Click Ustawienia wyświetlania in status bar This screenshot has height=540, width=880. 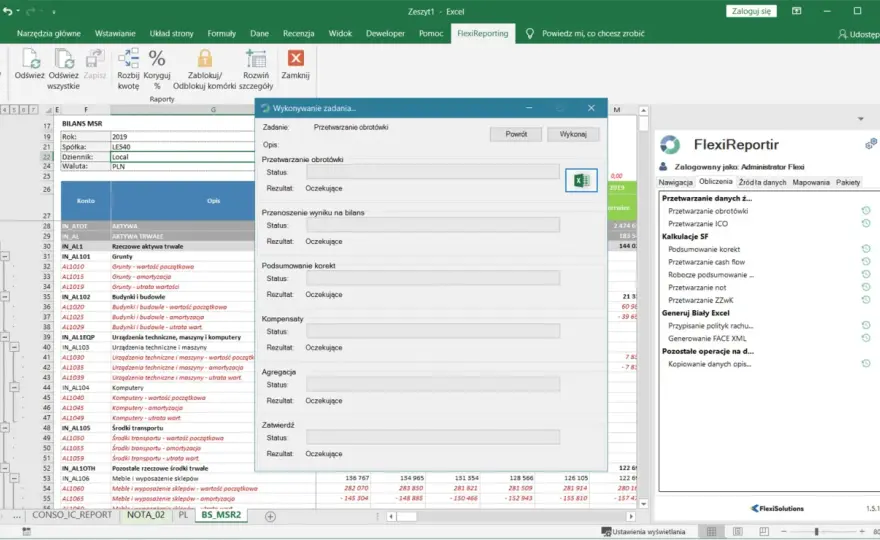(x=643, y=531)
